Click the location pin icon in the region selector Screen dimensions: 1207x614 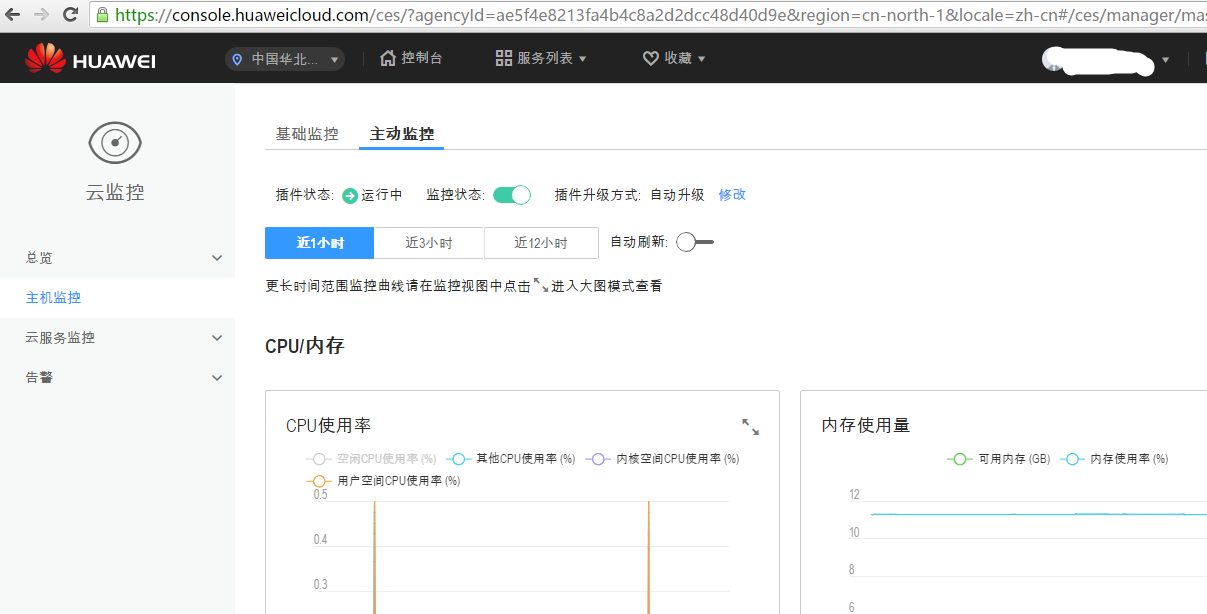(237, 60)
